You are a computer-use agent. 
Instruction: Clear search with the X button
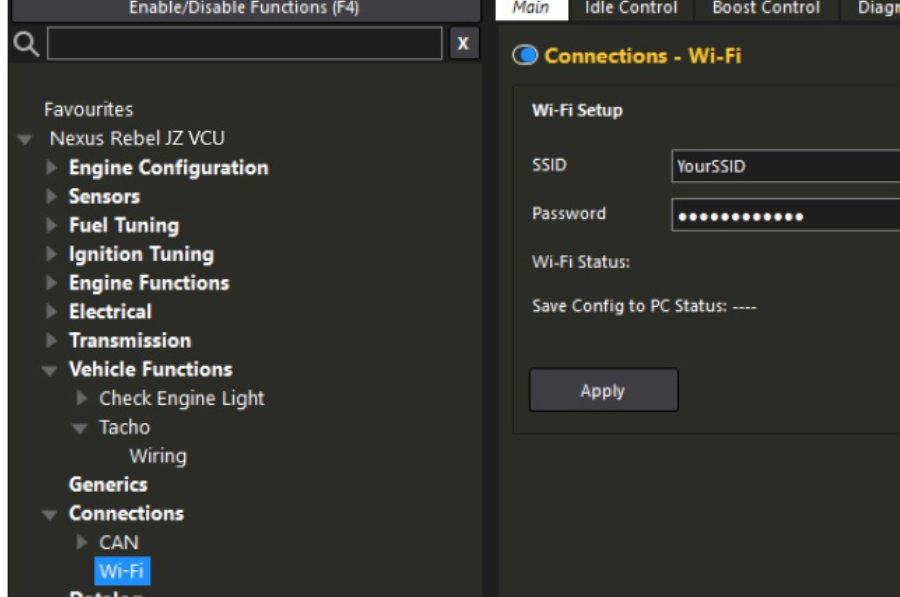tap(463, 43)
